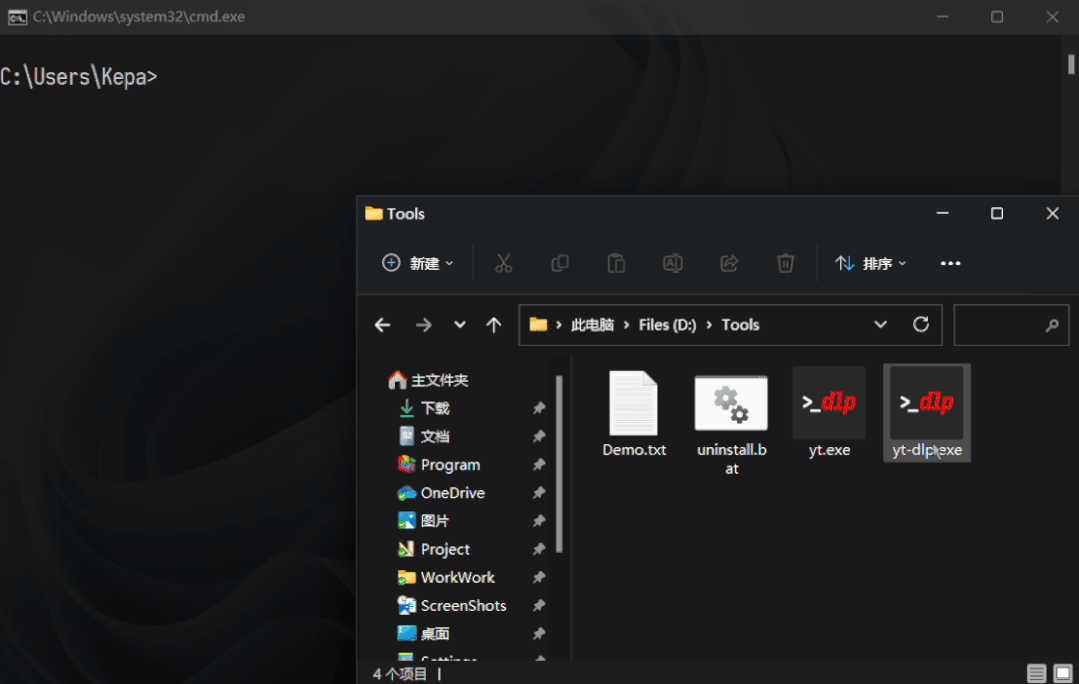The image size is (1079, 684).
Task: Switch to large icons view in status bar
Action: 1063,673
